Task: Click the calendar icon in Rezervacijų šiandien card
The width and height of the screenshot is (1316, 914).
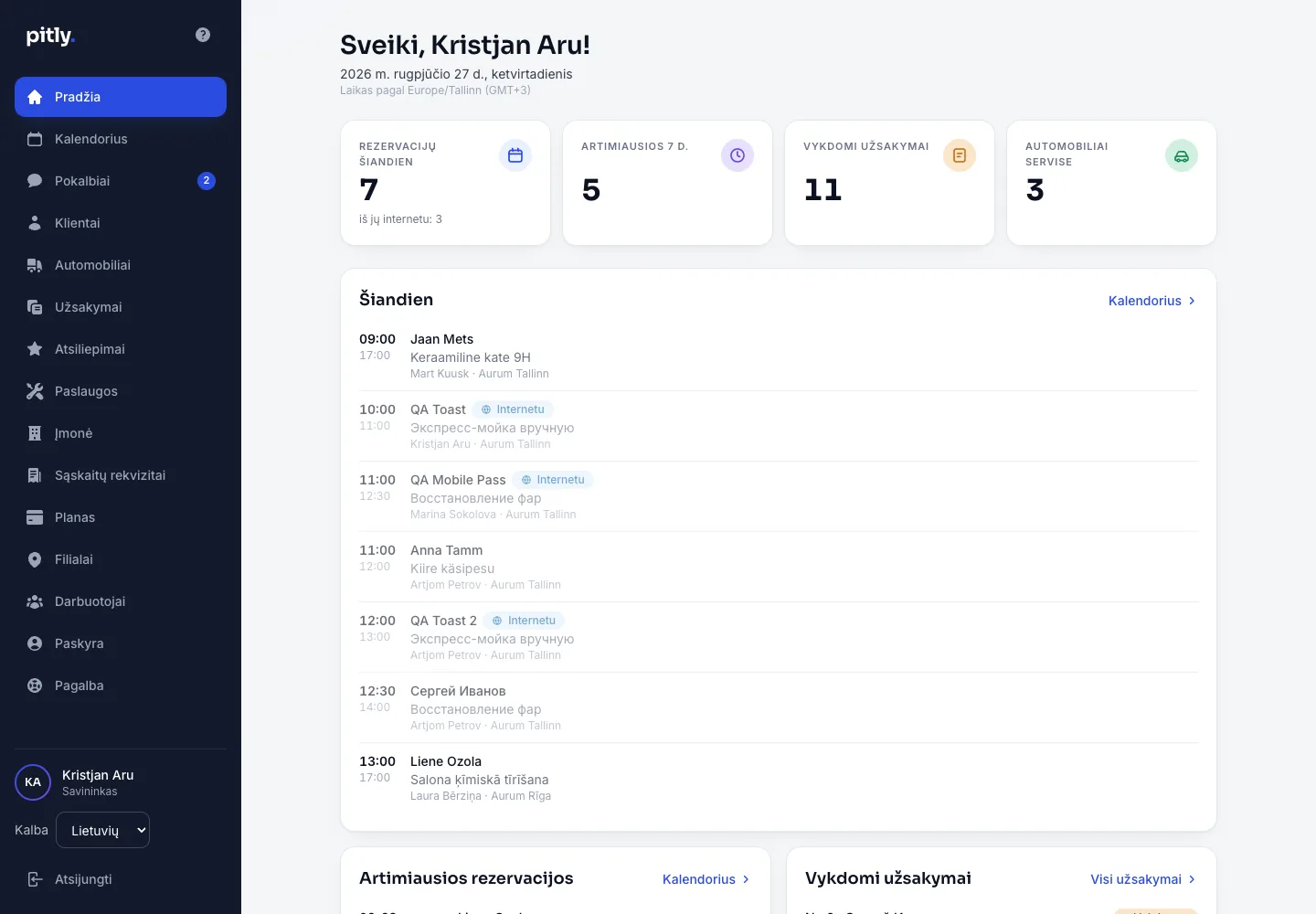Action: click(x=515, y=155)
